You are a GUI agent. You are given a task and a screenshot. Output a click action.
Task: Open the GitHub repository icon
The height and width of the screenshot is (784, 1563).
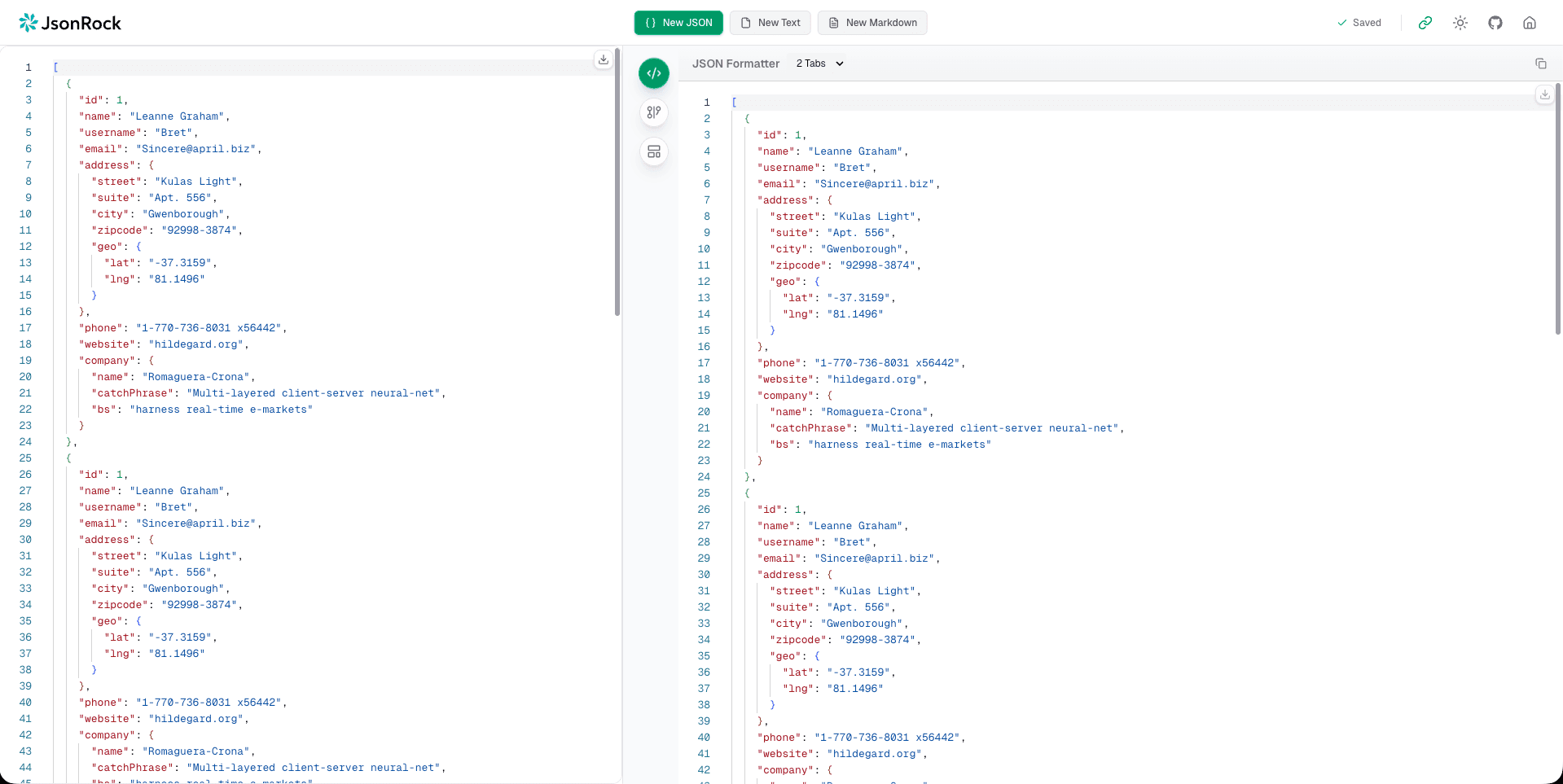pos(1495,23)
